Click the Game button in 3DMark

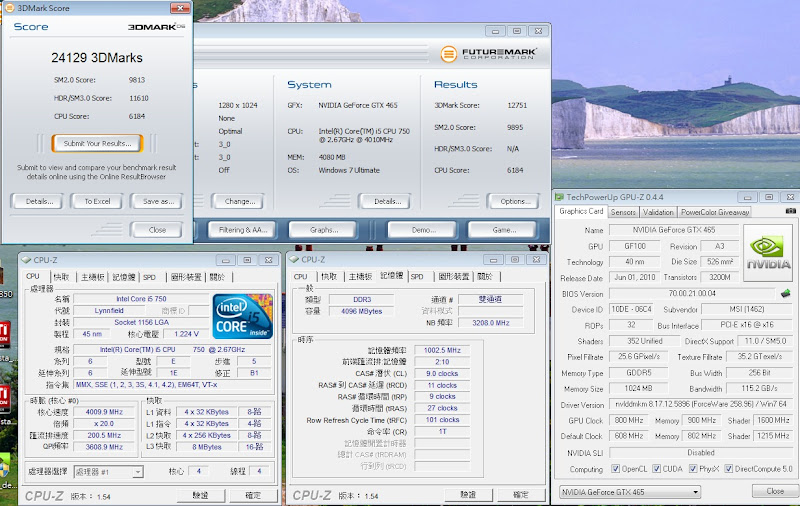pos(503,230)
